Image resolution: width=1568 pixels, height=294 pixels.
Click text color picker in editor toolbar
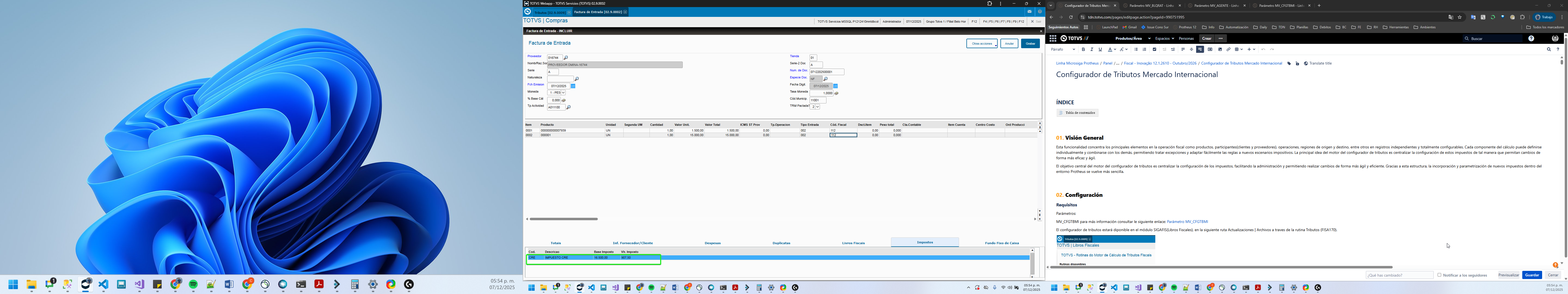click(x=1111, y=49)
